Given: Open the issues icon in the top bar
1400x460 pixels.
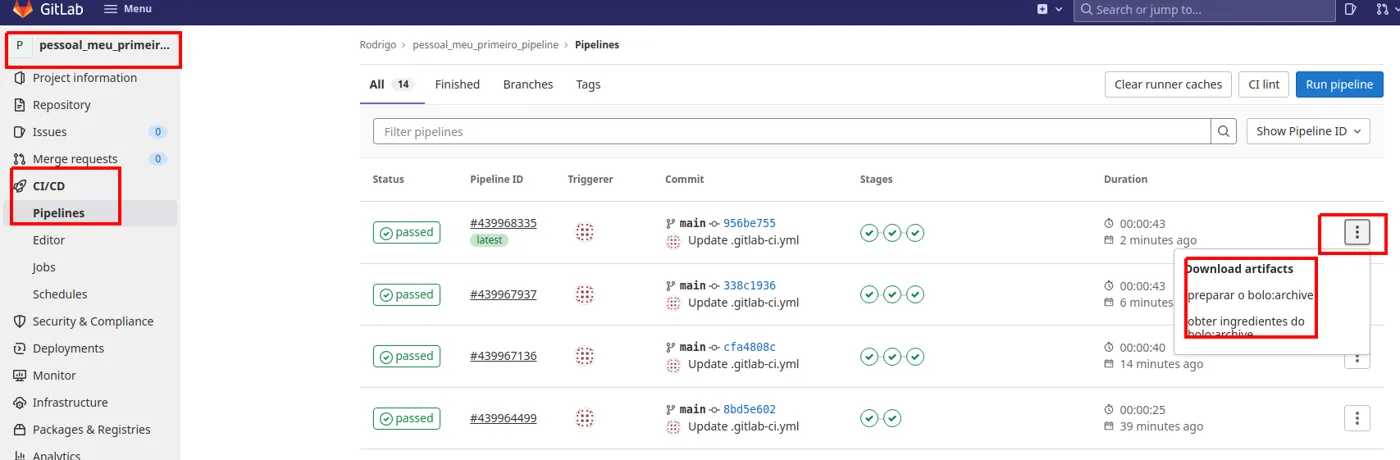Looking at the screenshot, I should click(x=1351, y=9).
